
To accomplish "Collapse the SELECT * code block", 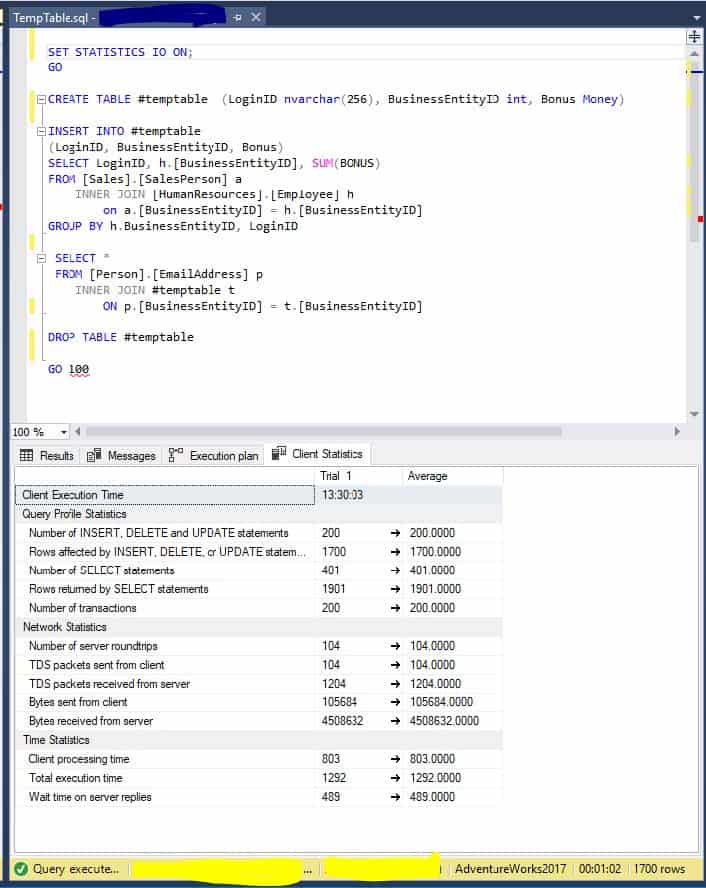I will coord(41,259).
